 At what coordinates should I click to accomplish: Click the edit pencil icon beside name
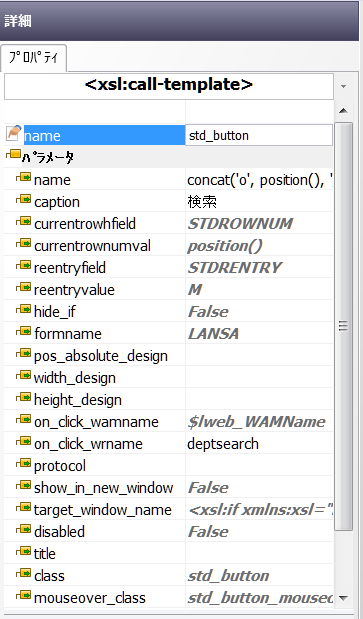(x=13, y=133)
